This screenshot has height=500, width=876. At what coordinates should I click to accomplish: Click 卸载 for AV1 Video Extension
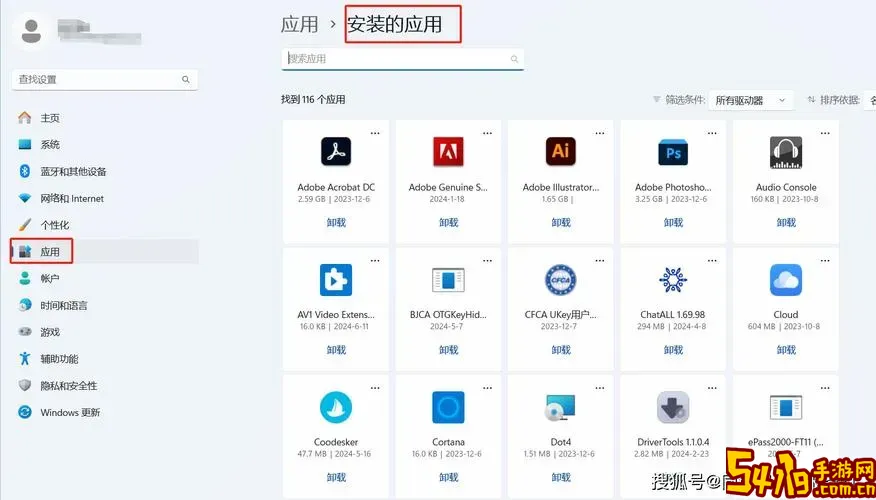(336, 350)
